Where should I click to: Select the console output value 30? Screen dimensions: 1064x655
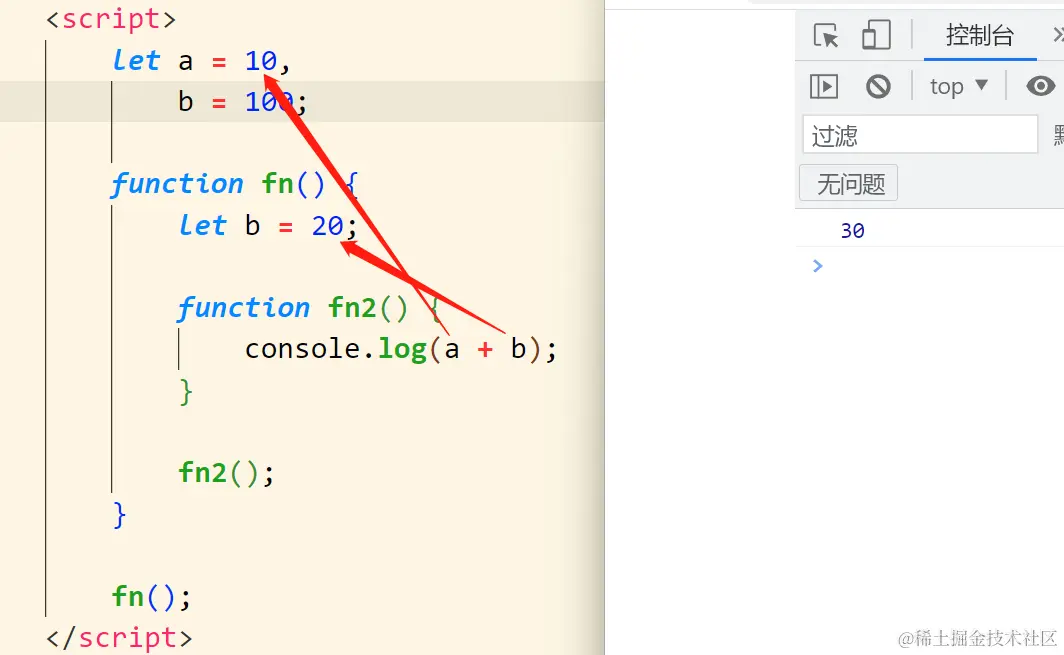coord(852,231)
